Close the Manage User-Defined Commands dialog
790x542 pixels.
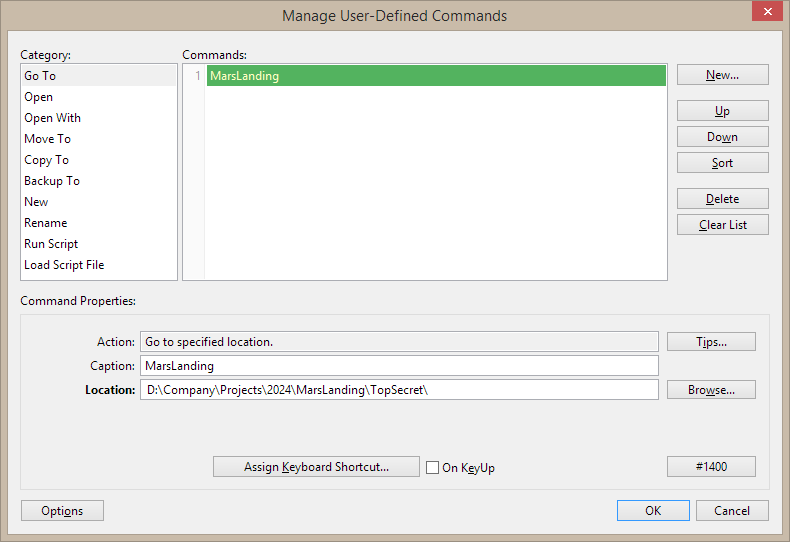pos(766,14)
